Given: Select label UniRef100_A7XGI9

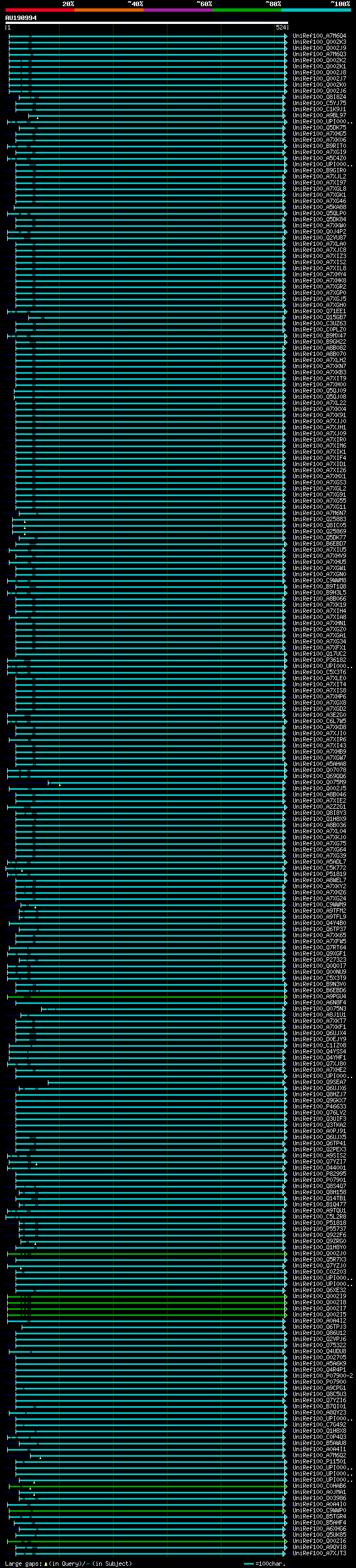Looking at the screenshot, I should point(319,152).
